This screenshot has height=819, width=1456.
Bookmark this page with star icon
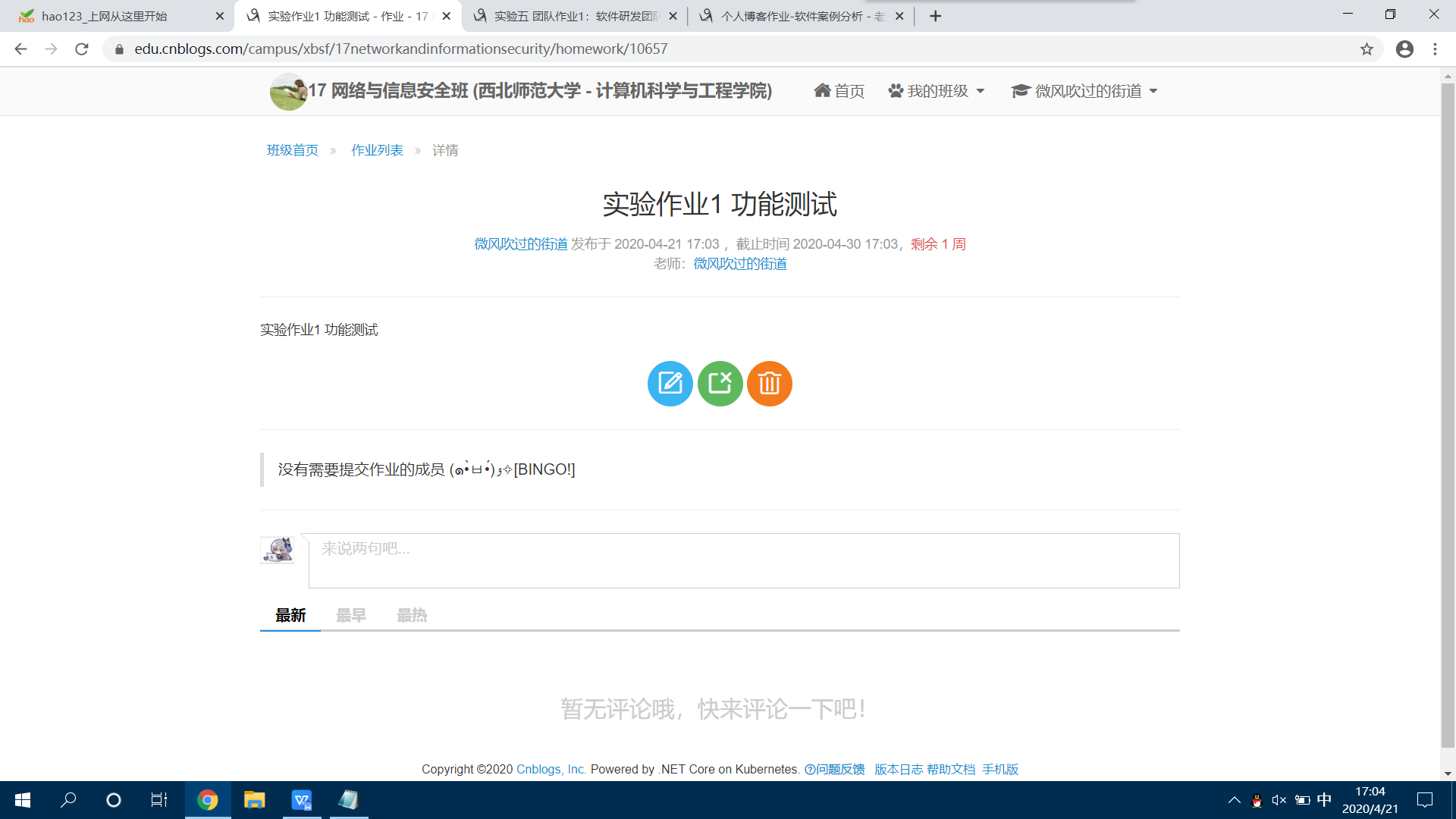pos(1367,49)
